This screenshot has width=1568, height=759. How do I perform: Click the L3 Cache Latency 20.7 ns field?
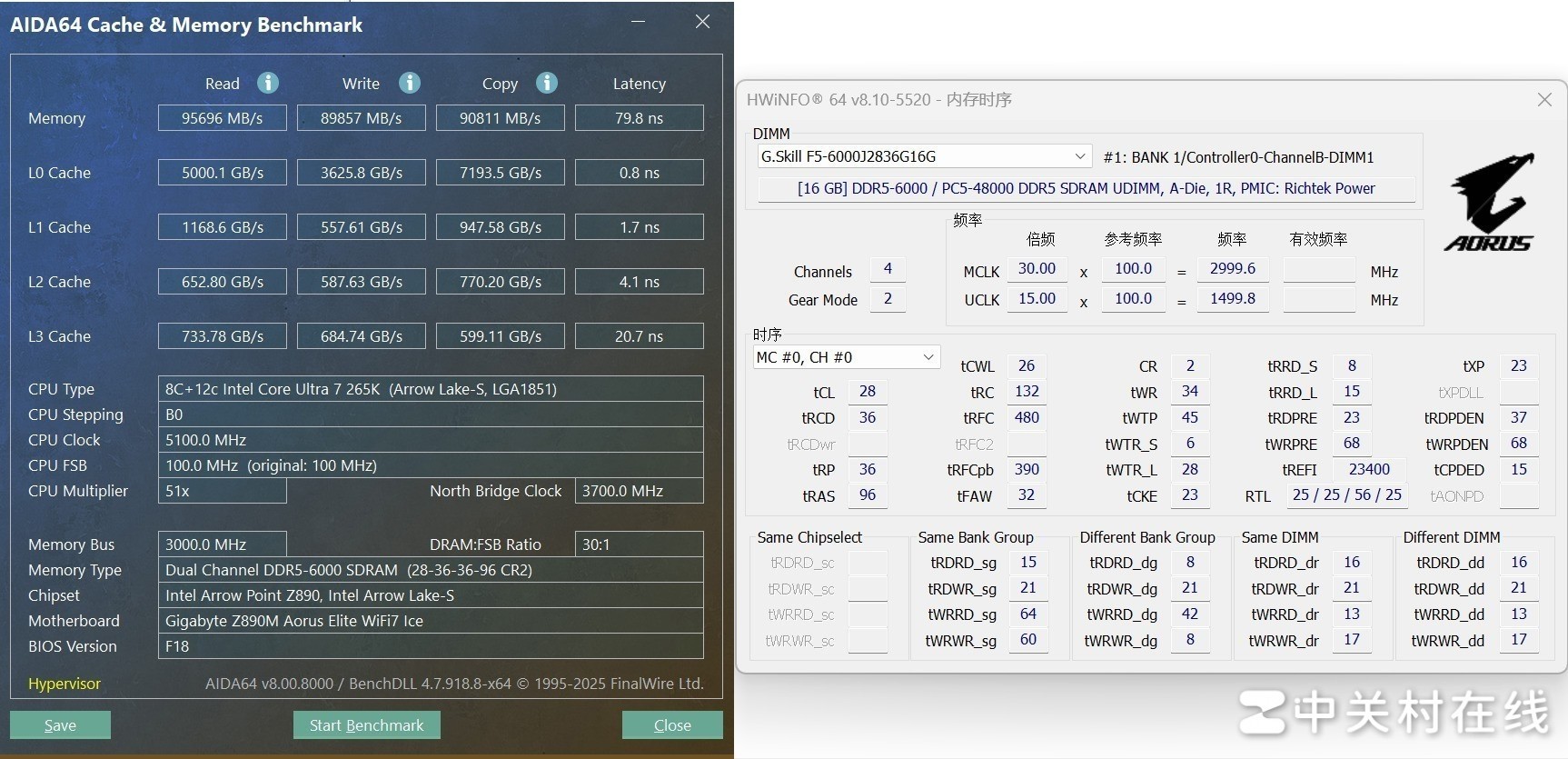(640, 336)
